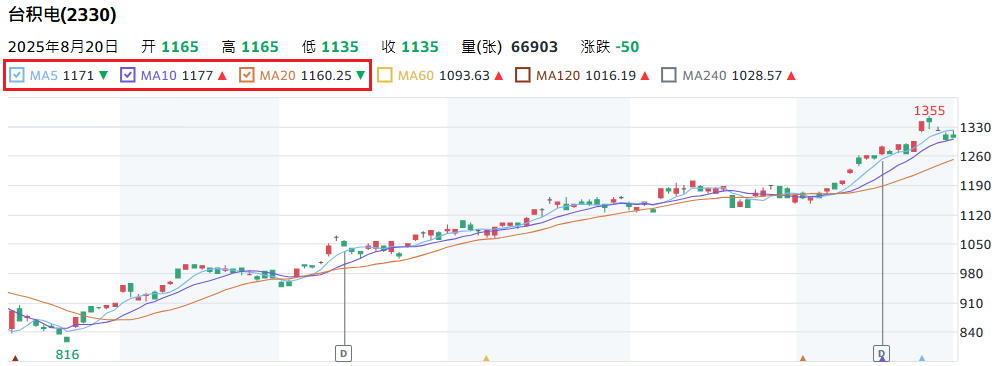Click the stock title 台积电(2330)

coord(62,15)
